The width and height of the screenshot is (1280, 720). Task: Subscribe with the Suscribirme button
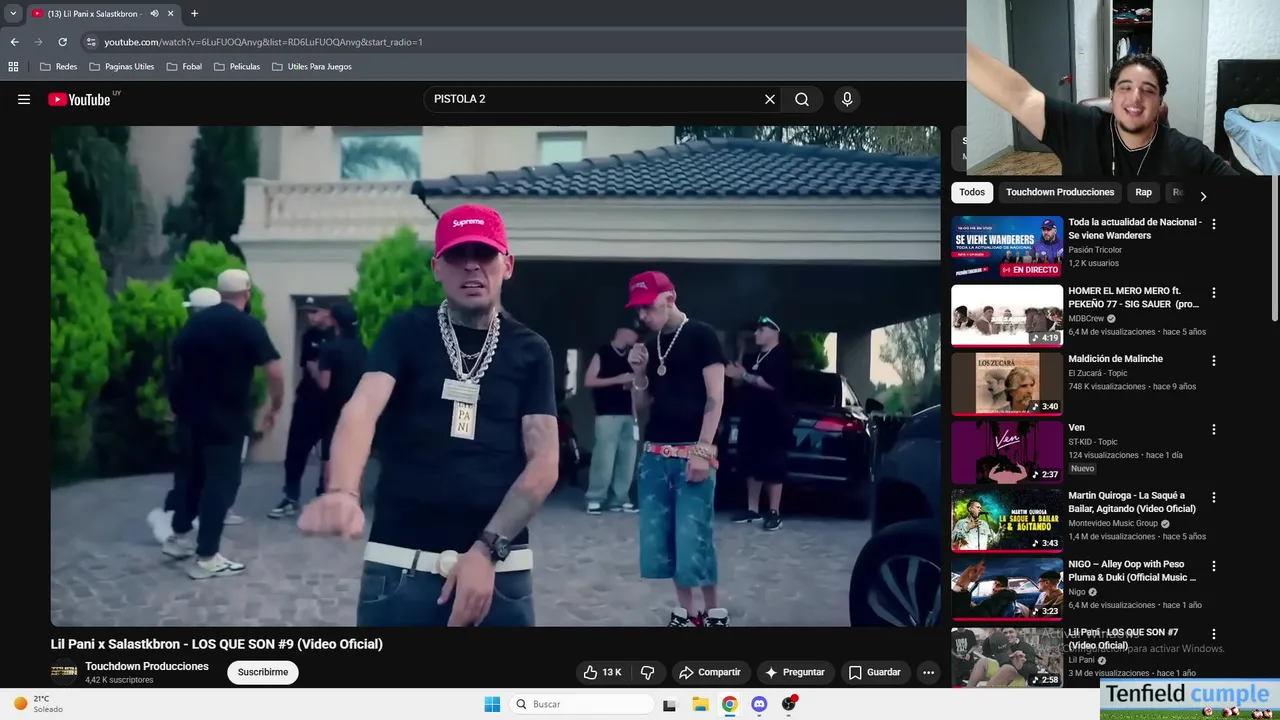point(263,672)
